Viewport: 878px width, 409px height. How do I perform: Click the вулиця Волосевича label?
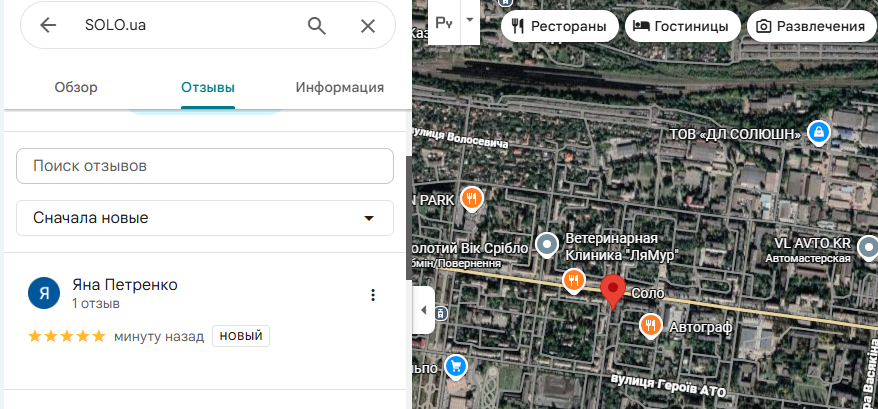(x=459, y=137)
